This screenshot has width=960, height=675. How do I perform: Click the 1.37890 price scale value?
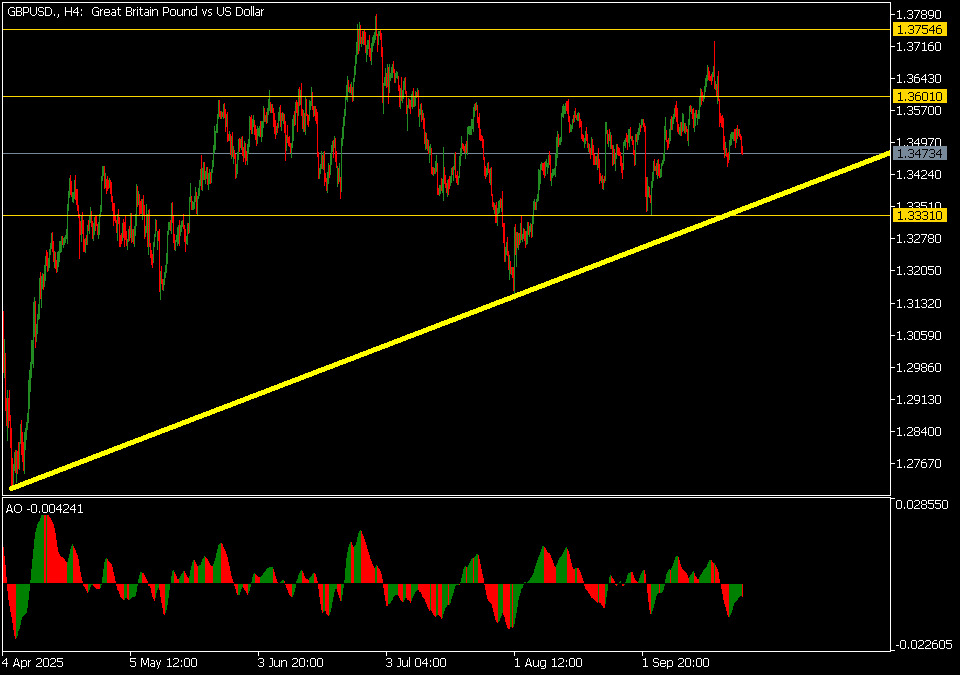point(918,14)
